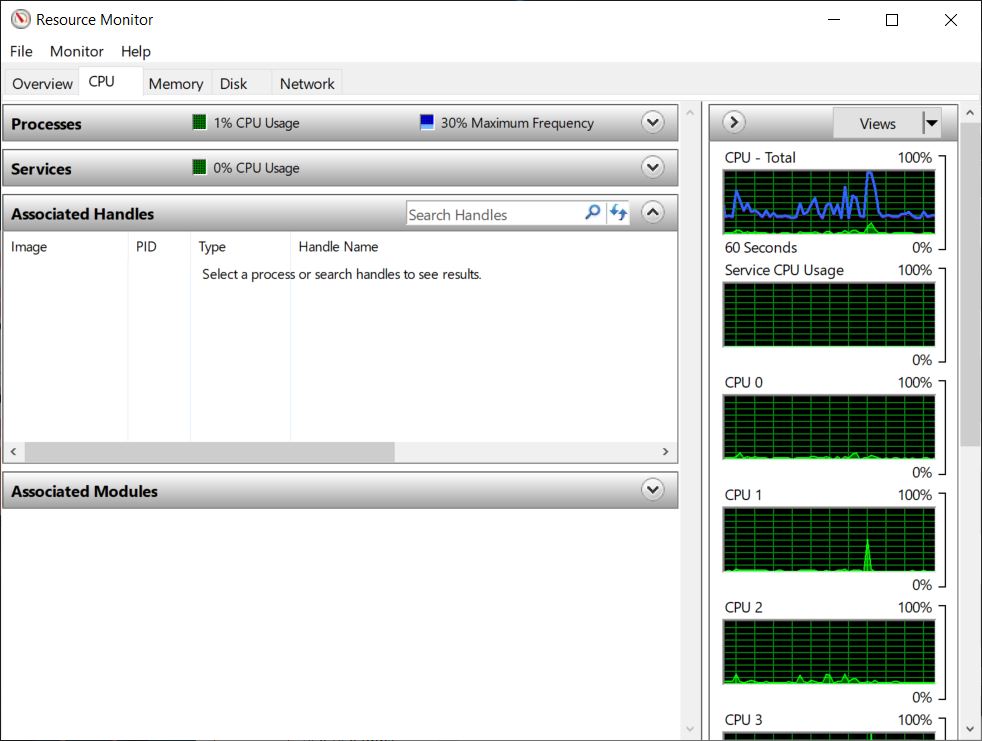The width and height of the screenshot is (982, 741).
Task: Click the green CPU Usage indicator in Processes
Action: 200,123
